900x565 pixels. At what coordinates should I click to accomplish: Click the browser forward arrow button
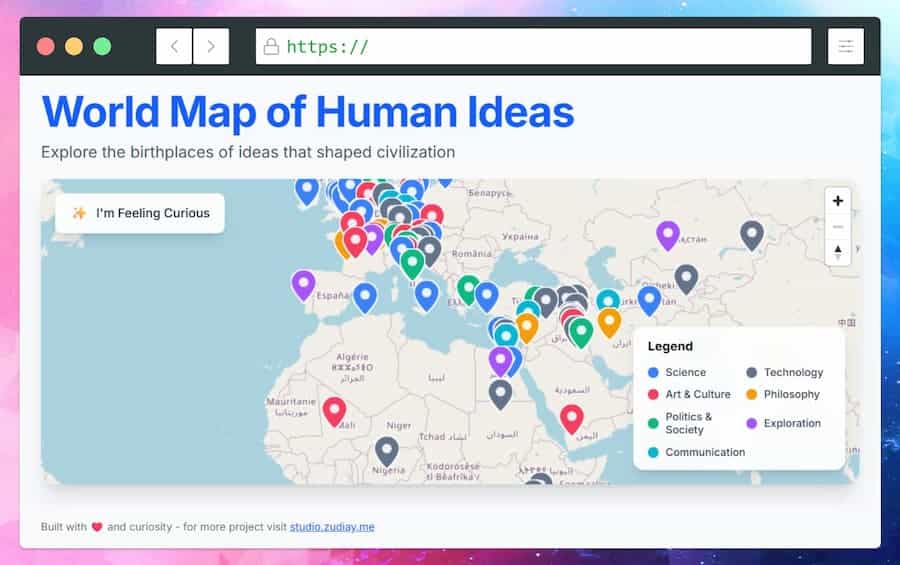(211, 46)
